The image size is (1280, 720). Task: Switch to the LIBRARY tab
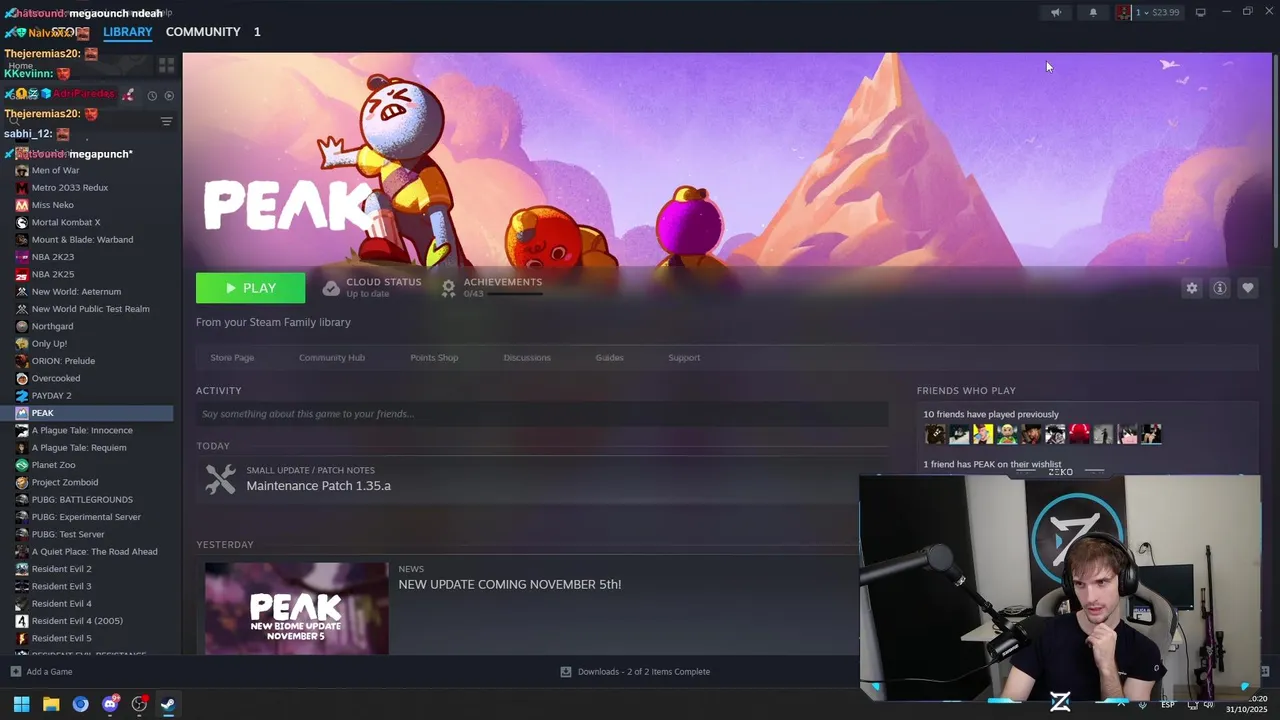(128, 32)
